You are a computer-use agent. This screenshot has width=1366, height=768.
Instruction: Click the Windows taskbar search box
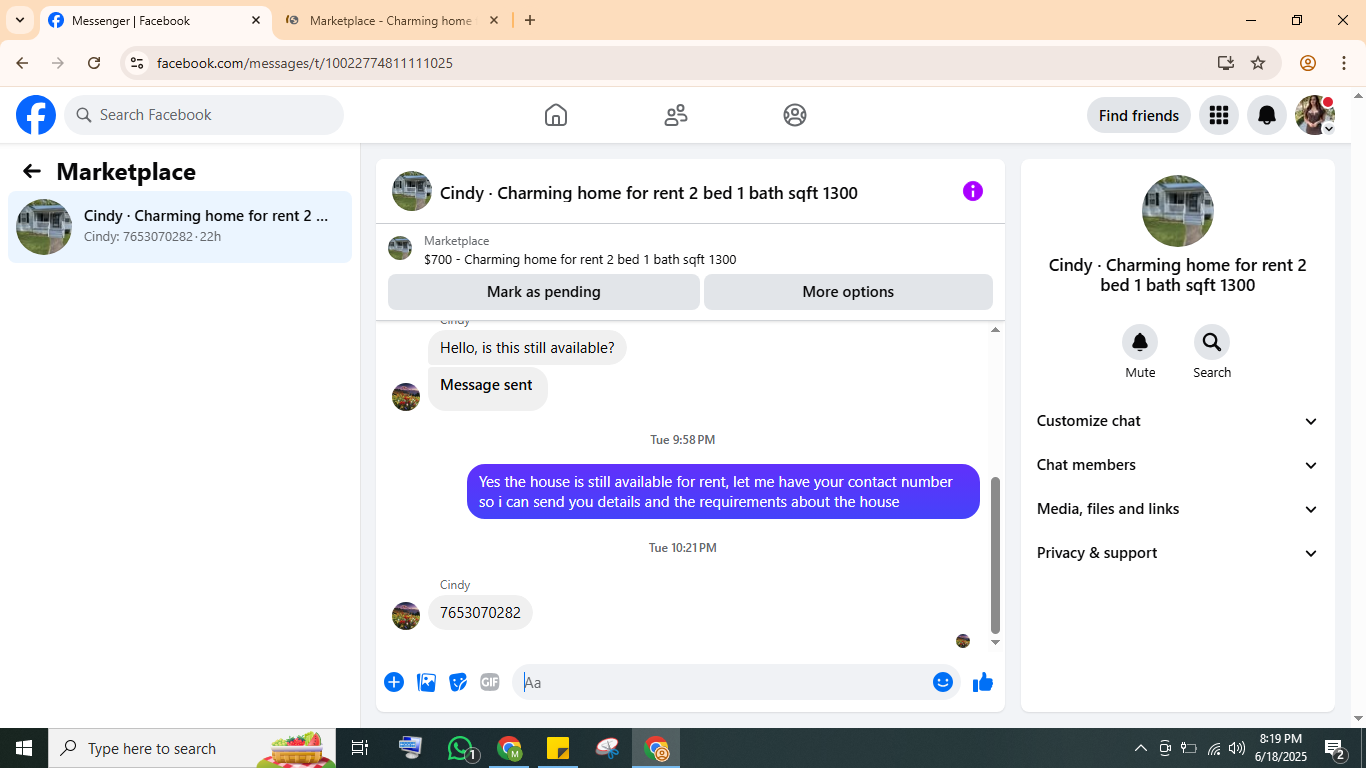tap(192, 748)
